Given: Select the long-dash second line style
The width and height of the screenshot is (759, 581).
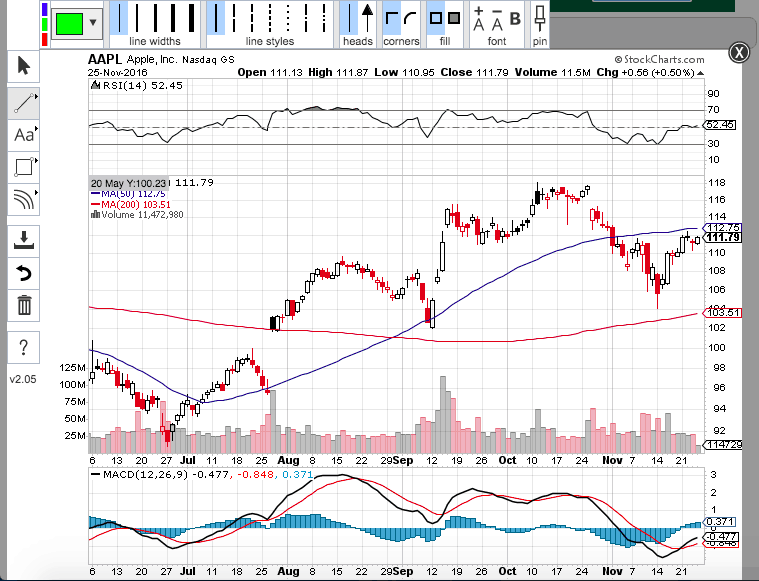Looking at the screenshot, I should coord(234,18).
